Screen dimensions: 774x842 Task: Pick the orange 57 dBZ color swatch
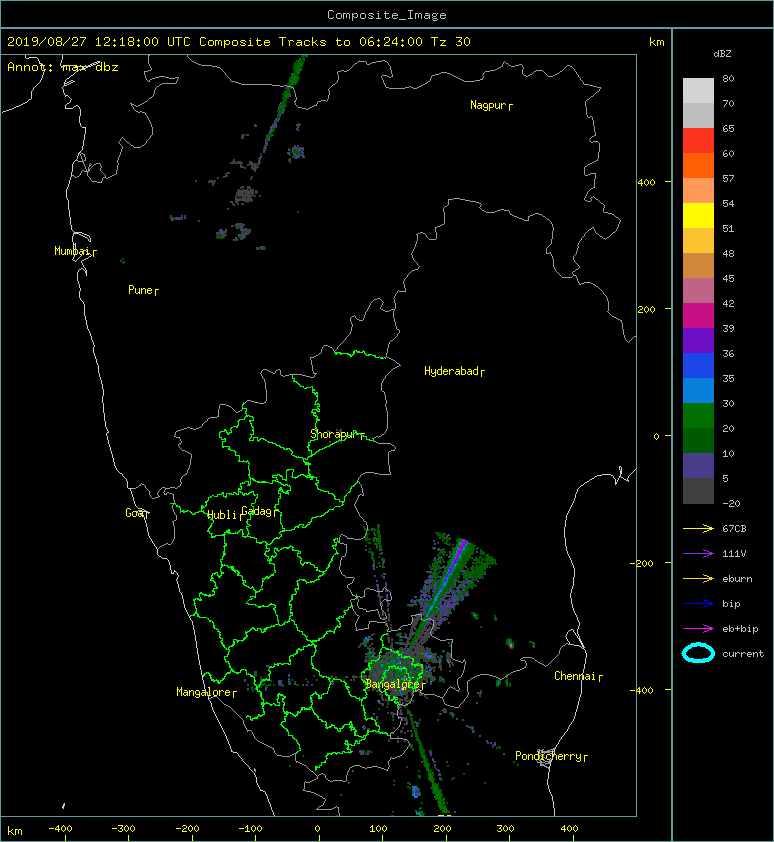698,165
